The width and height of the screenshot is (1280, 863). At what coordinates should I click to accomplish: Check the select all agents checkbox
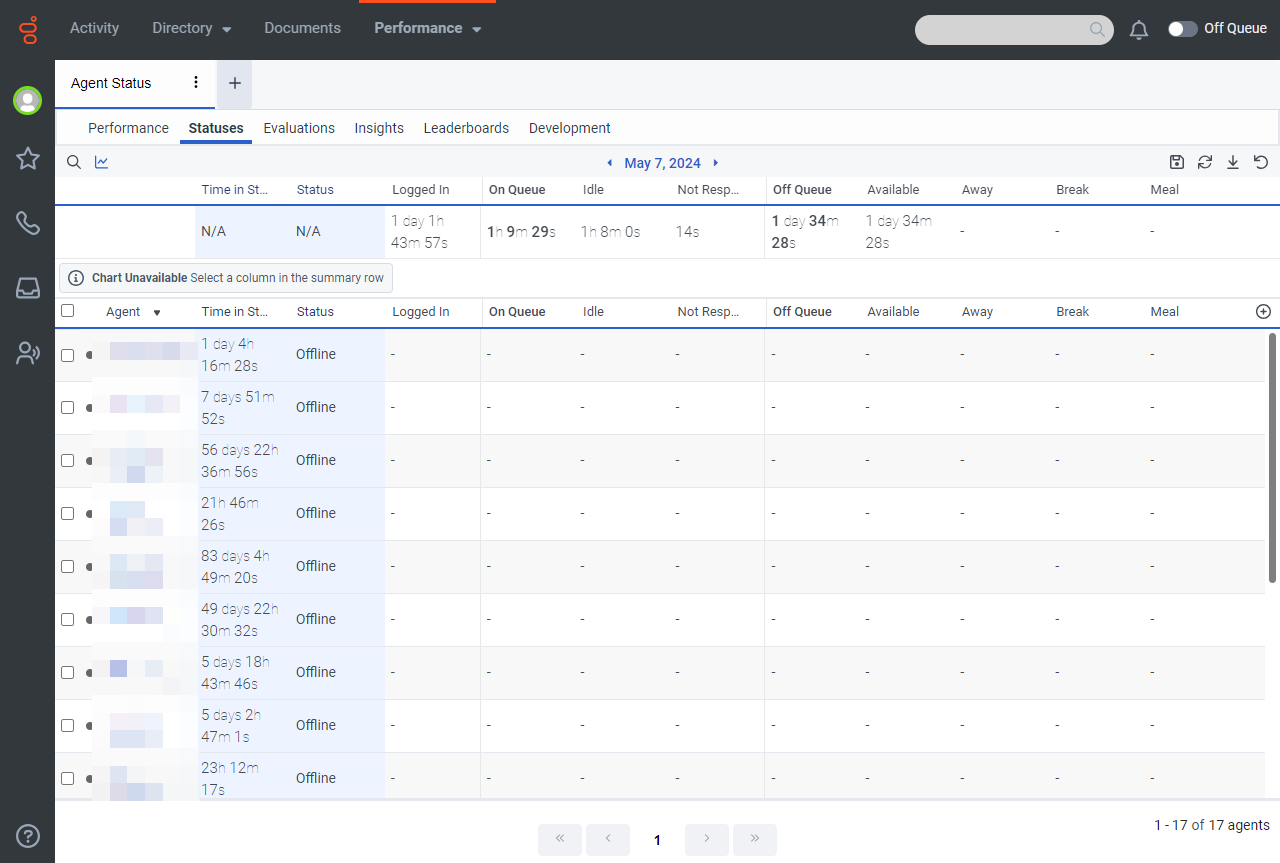(x=68, y=311)
